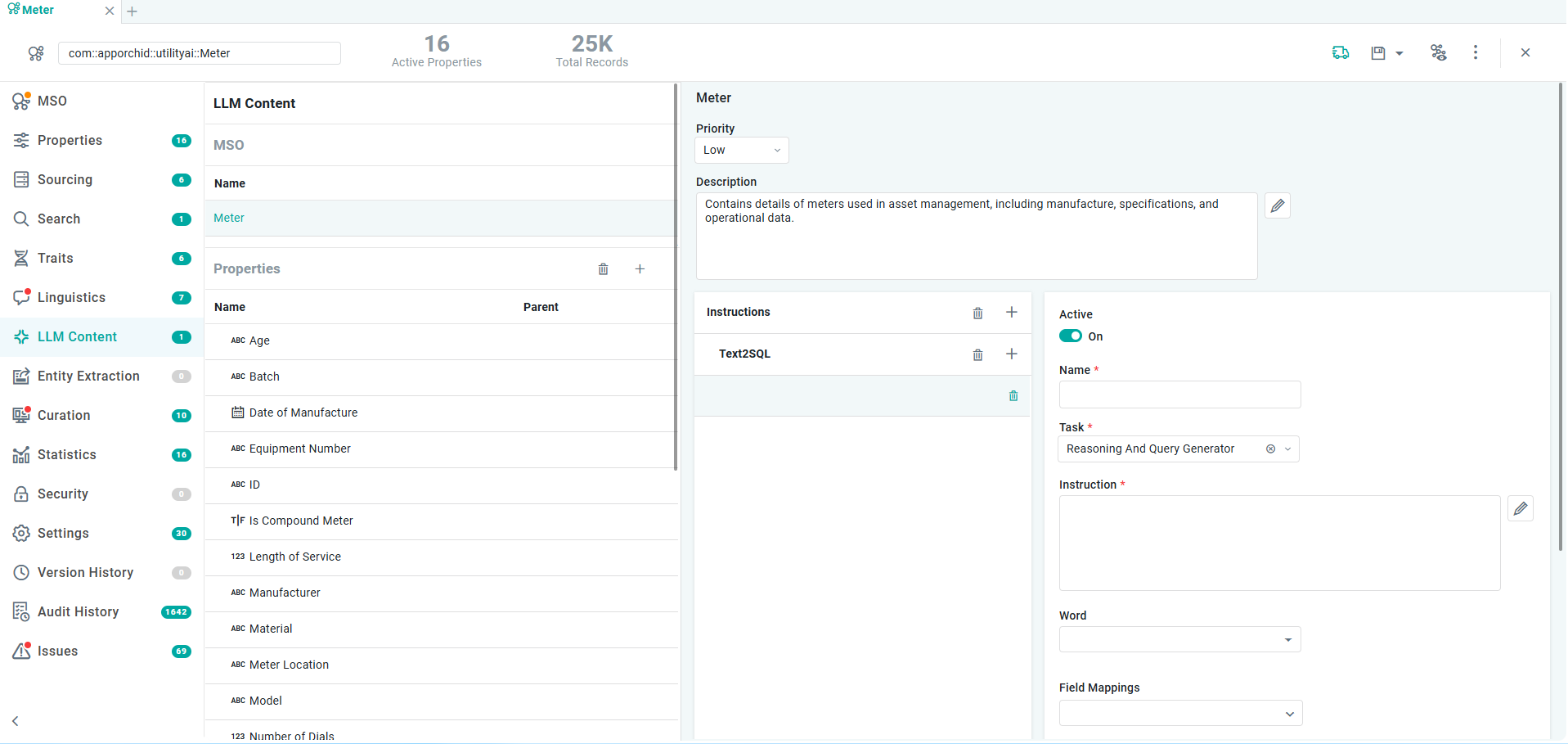Expand the Field Mappings dropdown
Screen dimensions: 1568x744
pos(1289,714)
